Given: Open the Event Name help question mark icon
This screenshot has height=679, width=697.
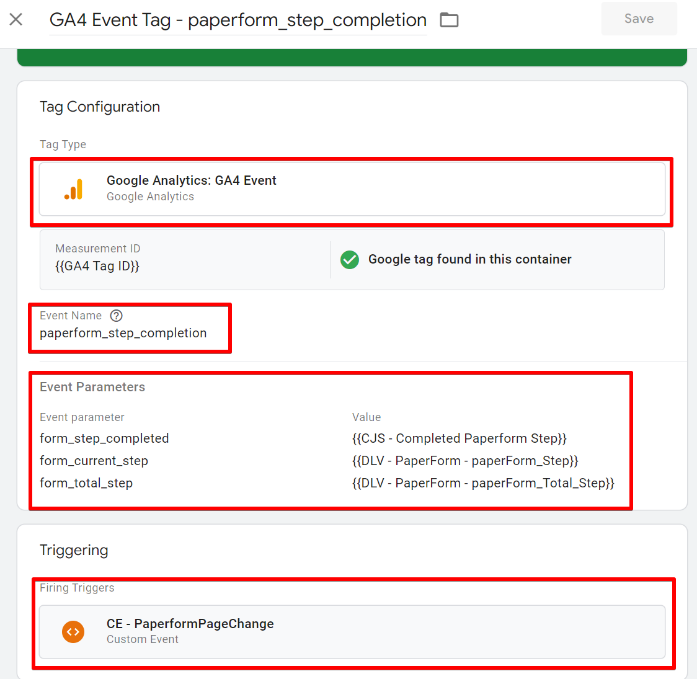Looking at the screenshot, I should pyautogui.click(x=116, y=316).
